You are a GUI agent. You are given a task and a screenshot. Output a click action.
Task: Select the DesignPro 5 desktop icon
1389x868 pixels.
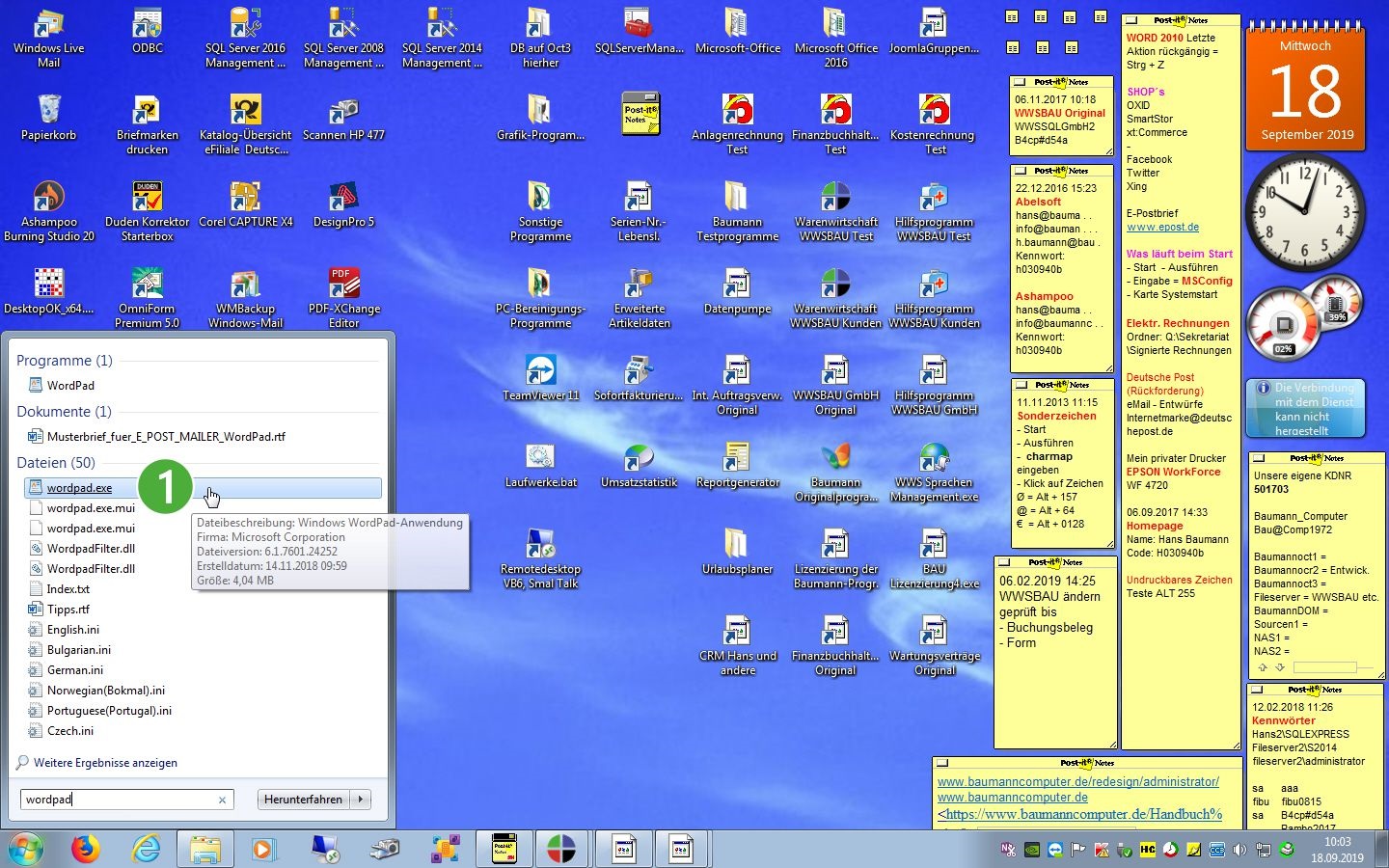tap(343, 204)
